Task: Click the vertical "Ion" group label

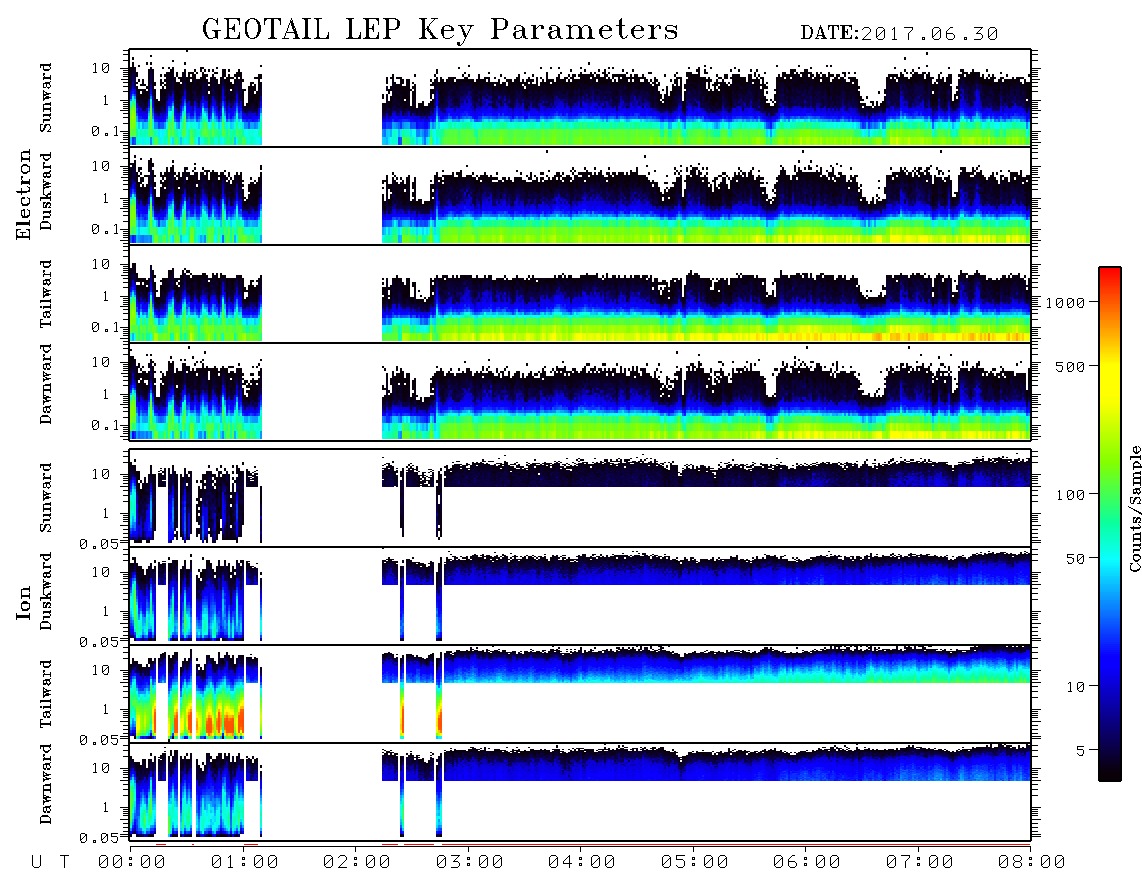Action: (x=23, y=602)
